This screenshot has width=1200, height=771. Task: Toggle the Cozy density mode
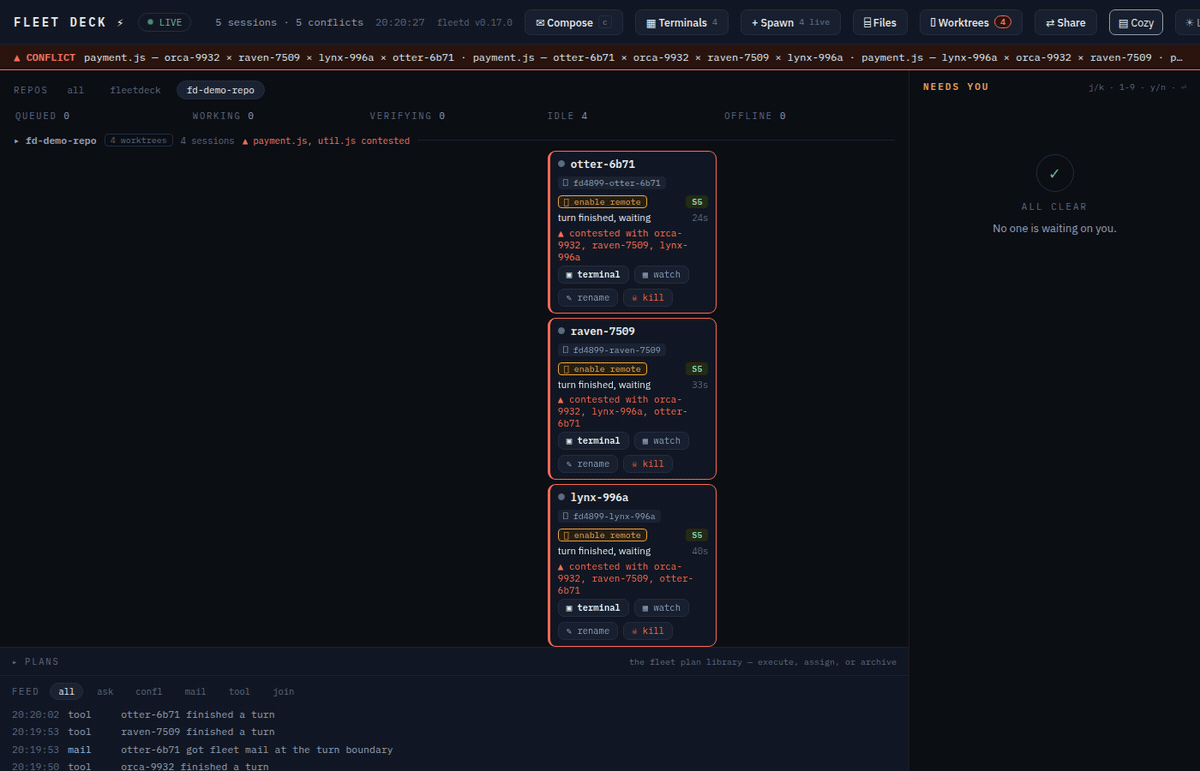(1136, 22)
